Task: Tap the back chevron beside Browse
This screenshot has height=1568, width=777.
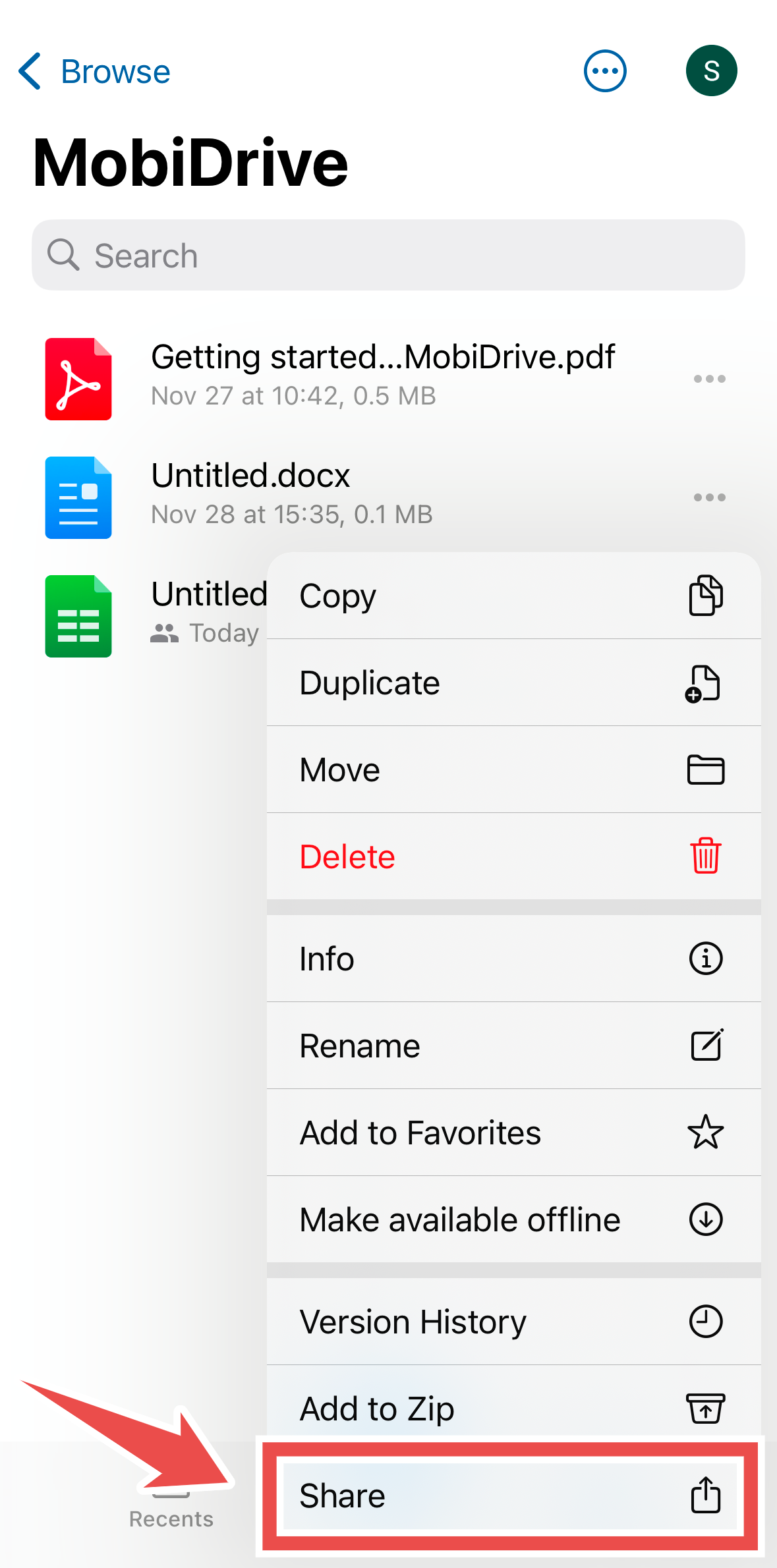Action: point(30,71)
